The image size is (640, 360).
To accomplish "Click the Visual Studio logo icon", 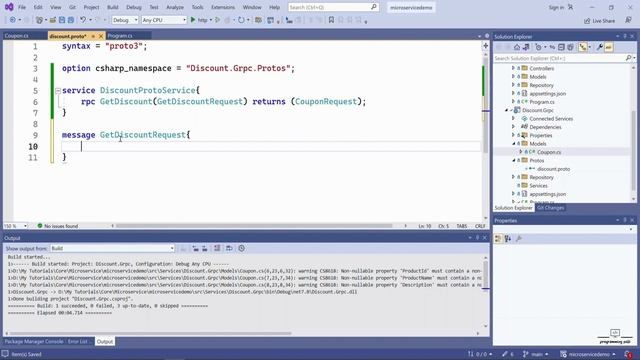I will point(9,7).
